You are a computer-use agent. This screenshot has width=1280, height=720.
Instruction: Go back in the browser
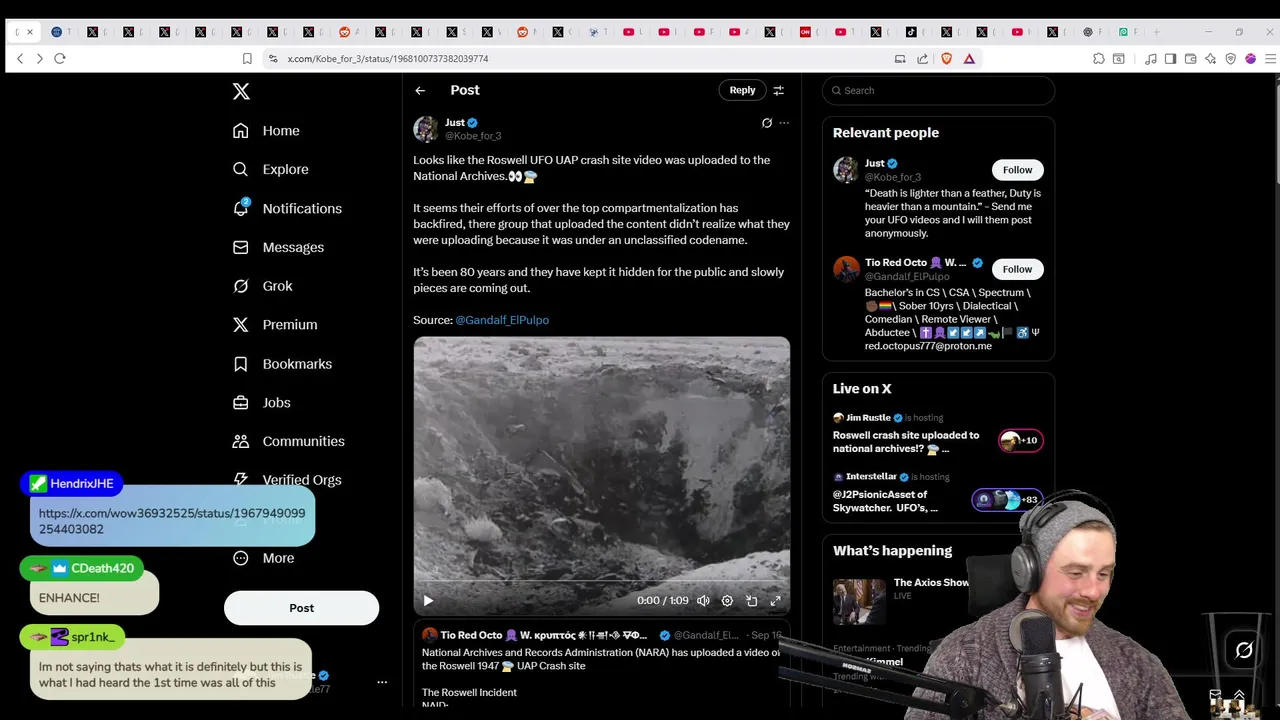tap(20, 59)
